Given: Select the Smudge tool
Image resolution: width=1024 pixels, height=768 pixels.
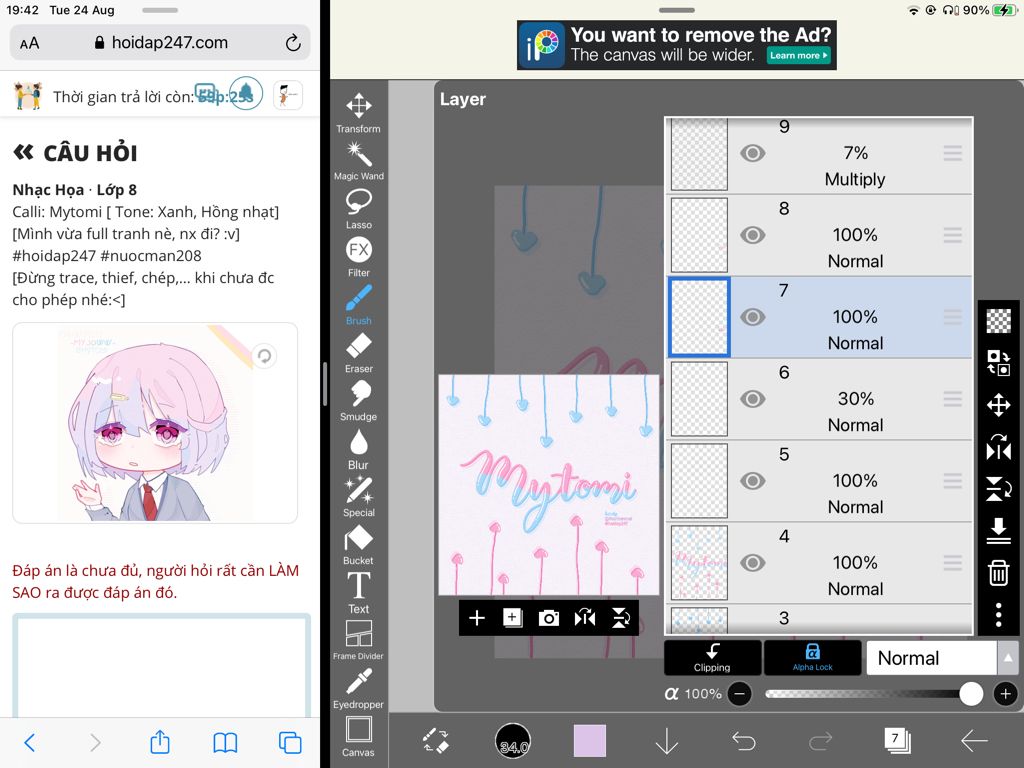Looking at the screenshot, I should pos(359,400).
